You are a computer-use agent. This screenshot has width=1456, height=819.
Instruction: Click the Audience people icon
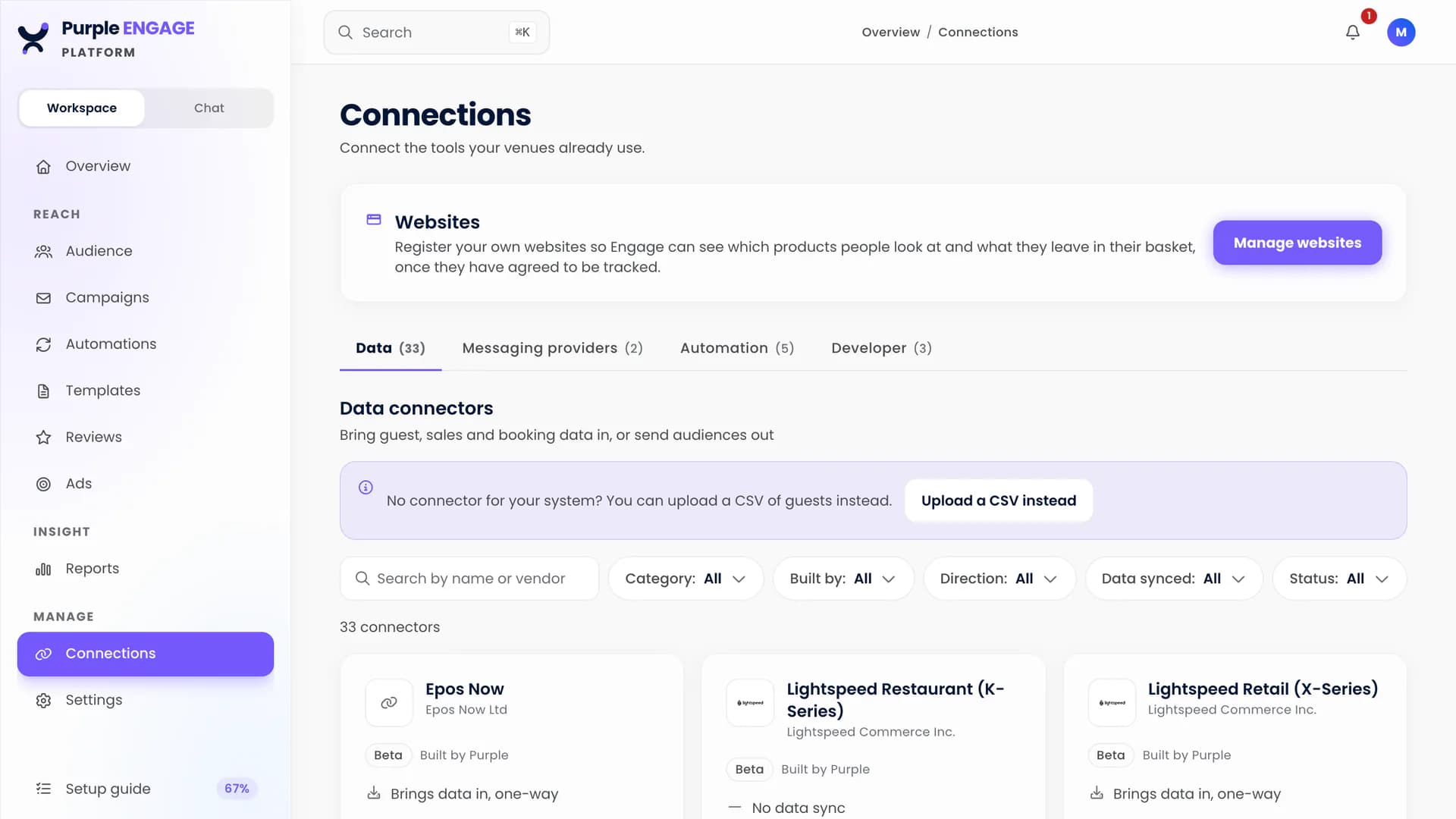(x=43, y=251)
